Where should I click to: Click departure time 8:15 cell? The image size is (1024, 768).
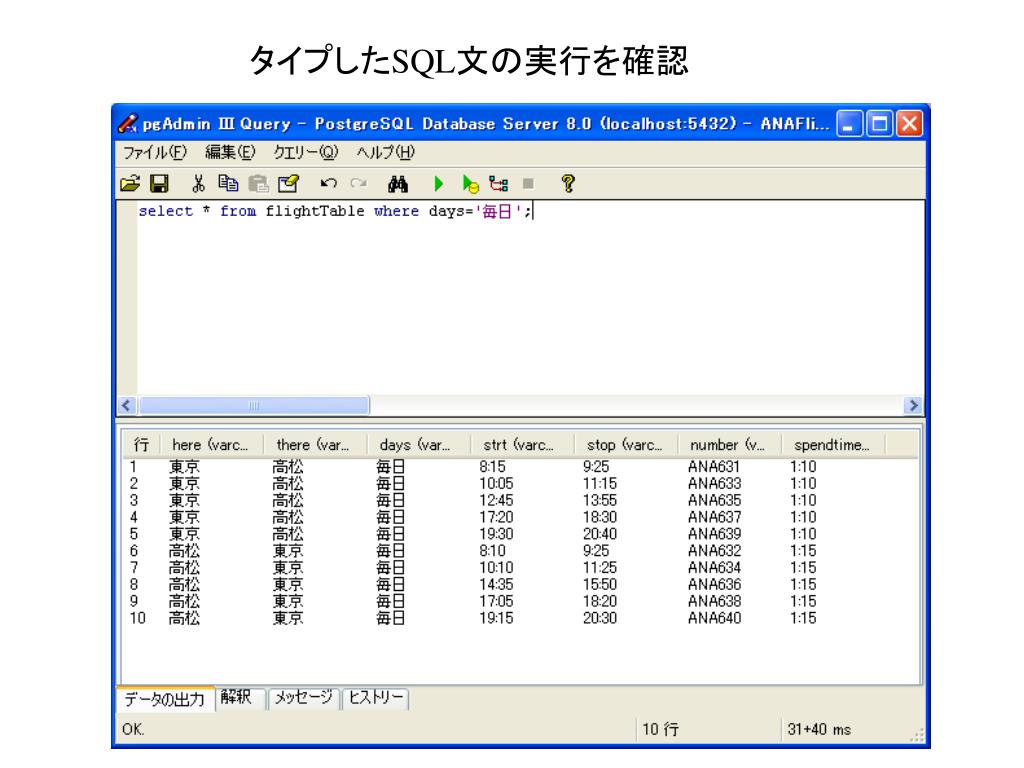point(492,467)
